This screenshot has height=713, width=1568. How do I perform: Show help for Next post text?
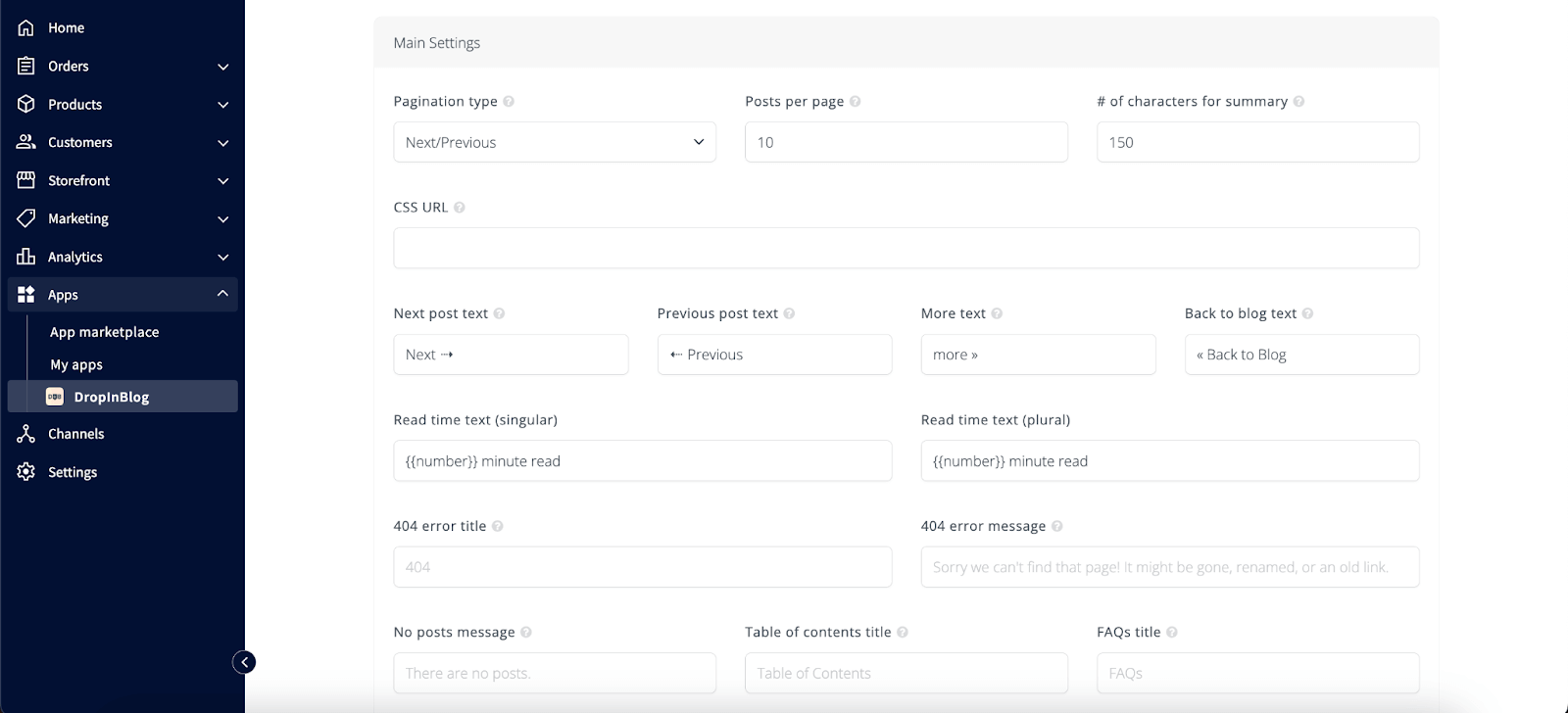tap(499, 313)
